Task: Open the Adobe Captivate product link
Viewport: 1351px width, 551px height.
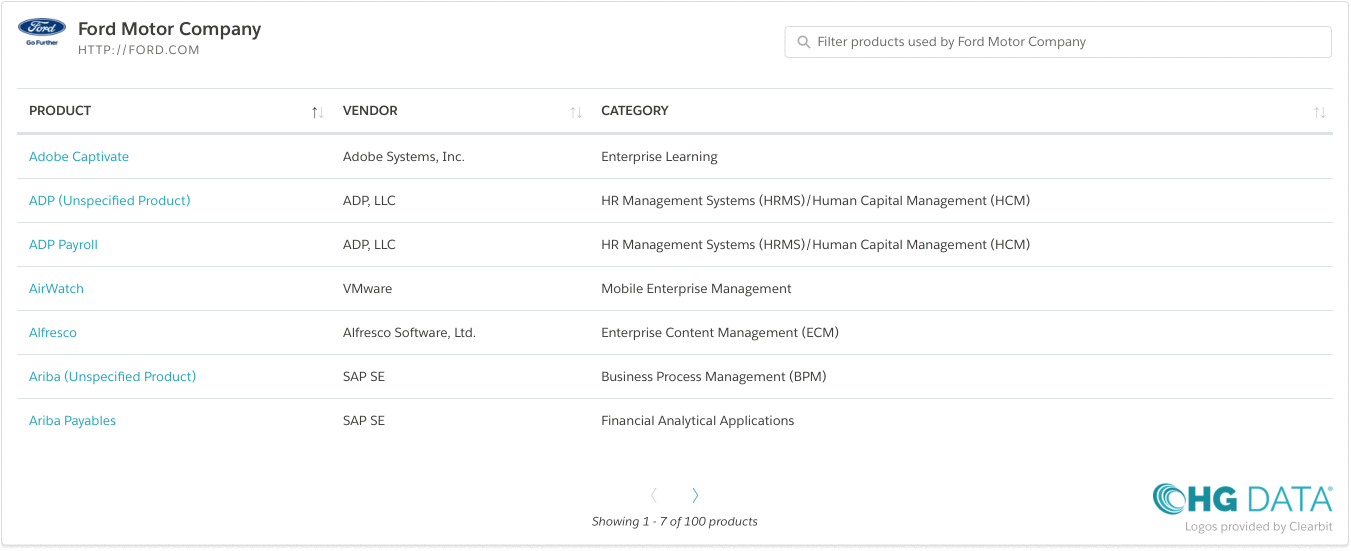Action: pos(79,156)
